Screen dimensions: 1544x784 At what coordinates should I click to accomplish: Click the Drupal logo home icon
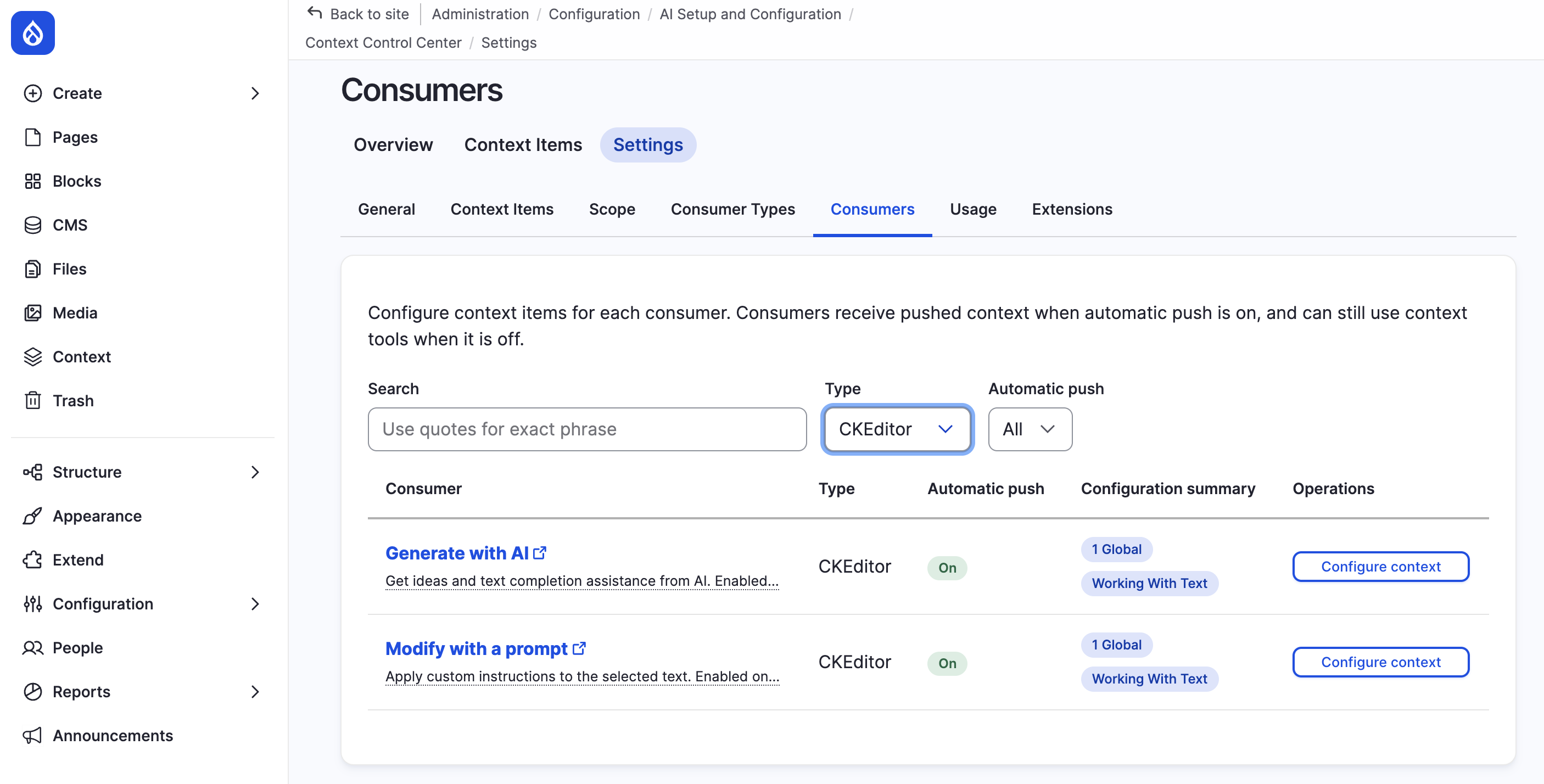pyautogui.click(x=33, y=33)
